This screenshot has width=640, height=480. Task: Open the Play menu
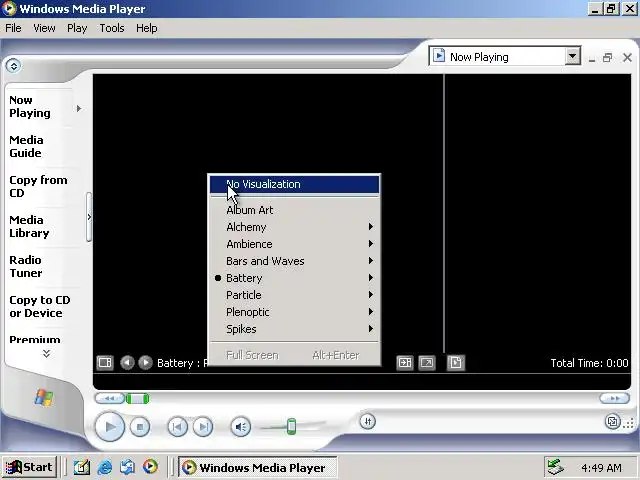coord(77,28)
